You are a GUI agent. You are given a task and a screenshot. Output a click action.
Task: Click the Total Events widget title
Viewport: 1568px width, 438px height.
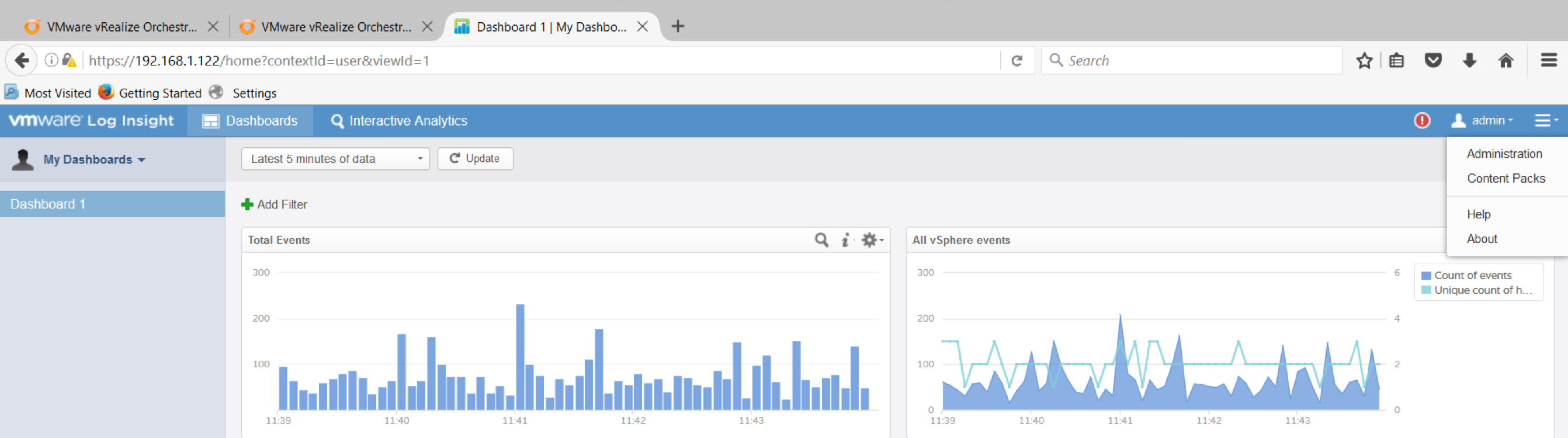279,239
